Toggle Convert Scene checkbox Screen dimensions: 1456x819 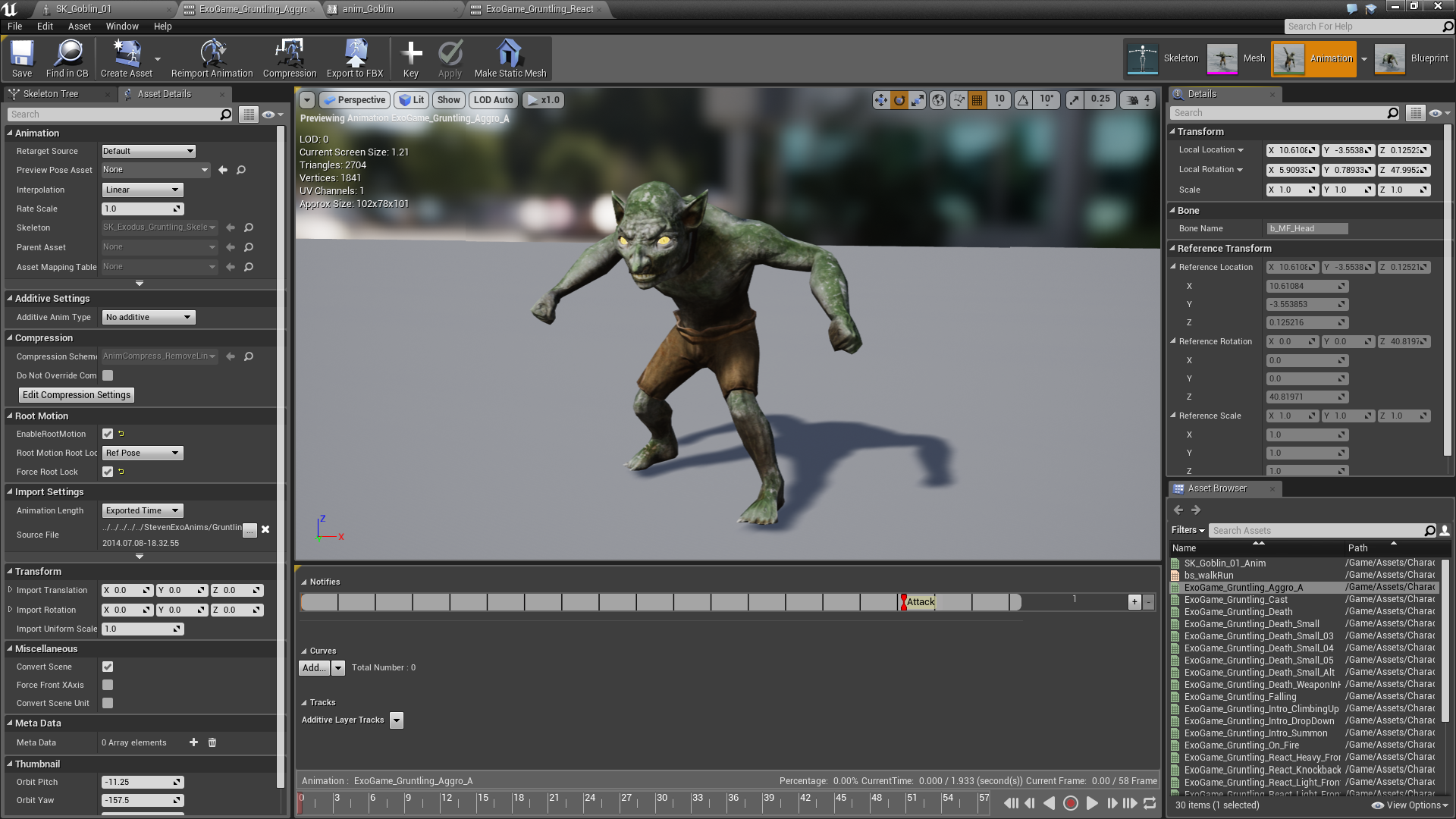click(x=108, y=667)
